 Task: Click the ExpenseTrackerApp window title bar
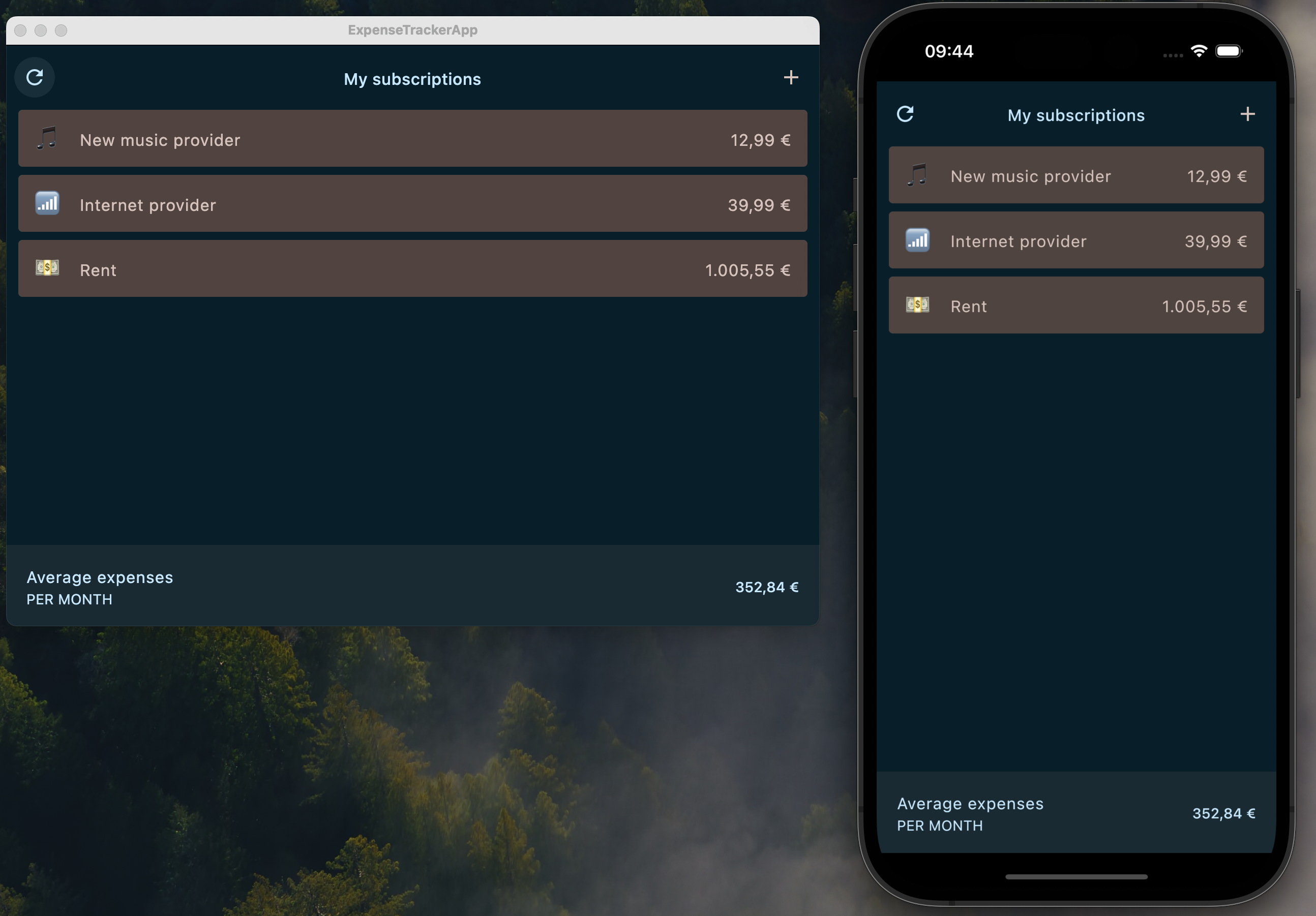click(x=412, y=30)
